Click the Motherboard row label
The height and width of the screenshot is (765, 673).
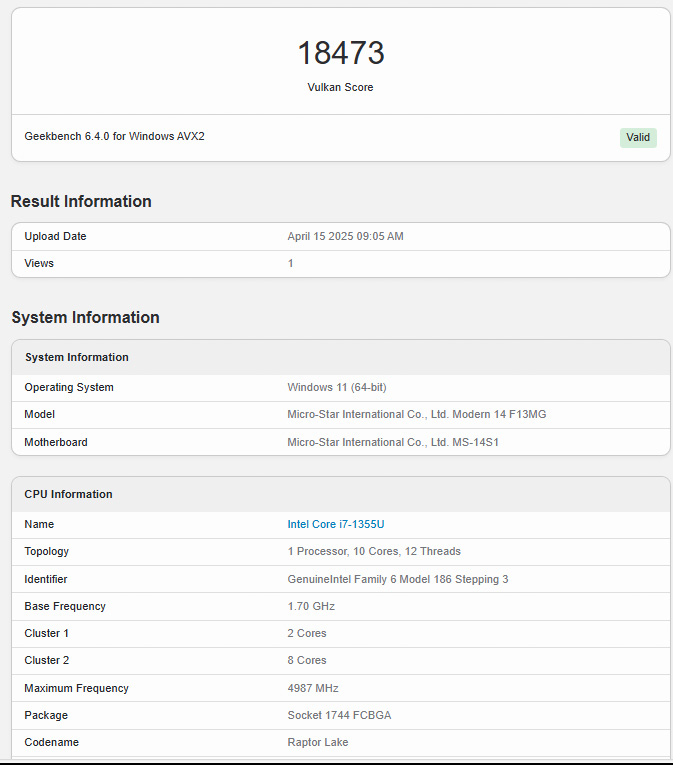[56, 442]
